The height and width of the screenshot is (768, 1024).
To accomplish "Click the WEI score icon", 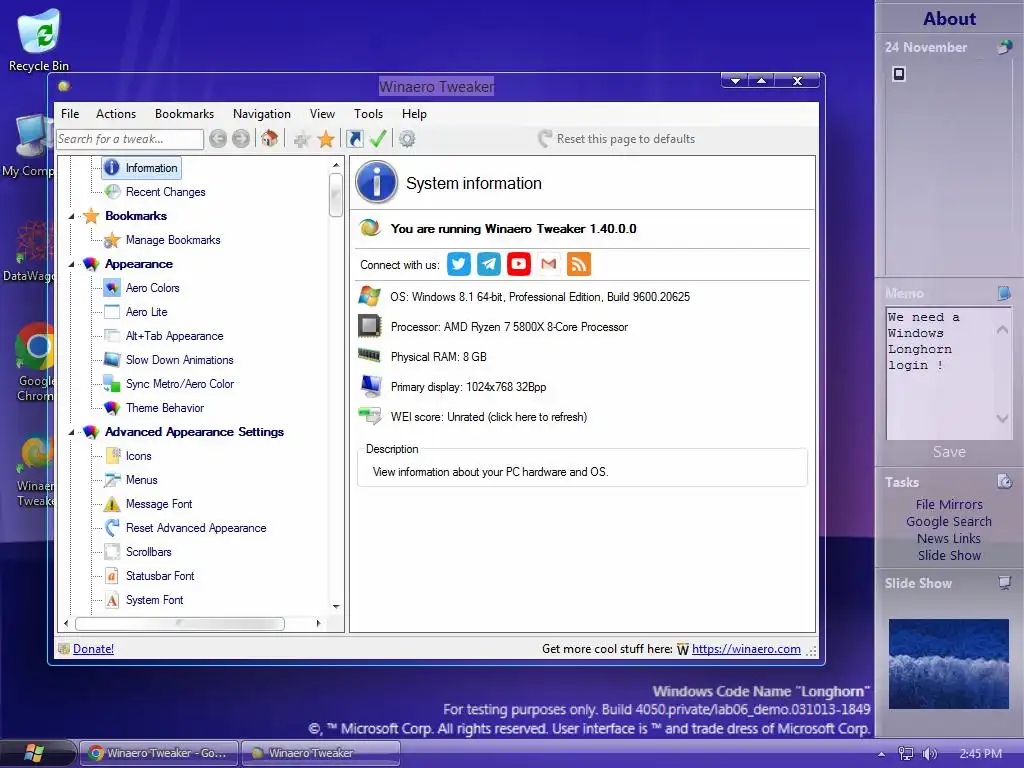I will [370, 416].
